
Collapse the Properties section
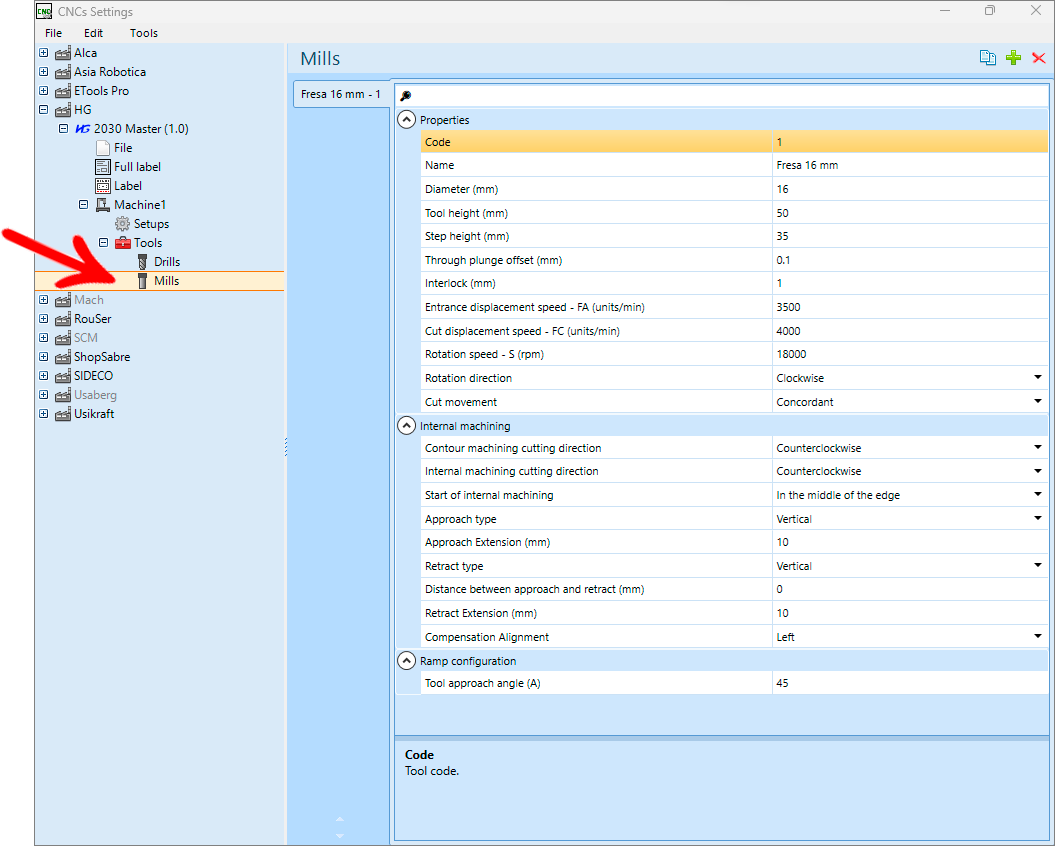coord(406,120)
